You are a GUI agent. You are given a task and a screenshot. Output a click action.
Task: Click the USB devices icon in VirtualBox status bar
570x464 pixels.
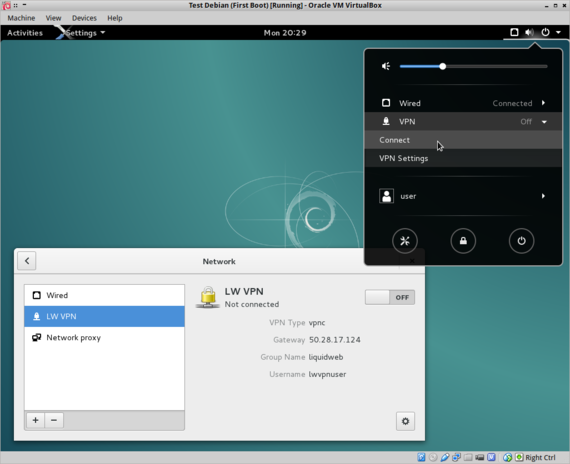click(445, 457)
